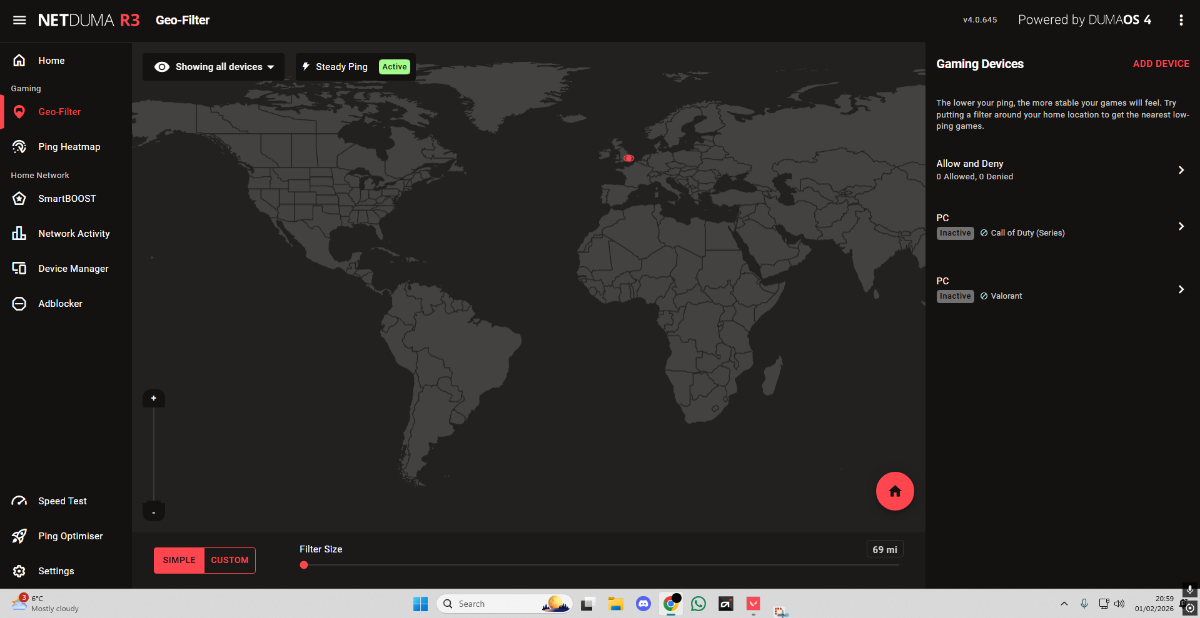Click the Steady Ping Active button
The height and width of the screenshot is (618, 1200).
pos(394,67)
